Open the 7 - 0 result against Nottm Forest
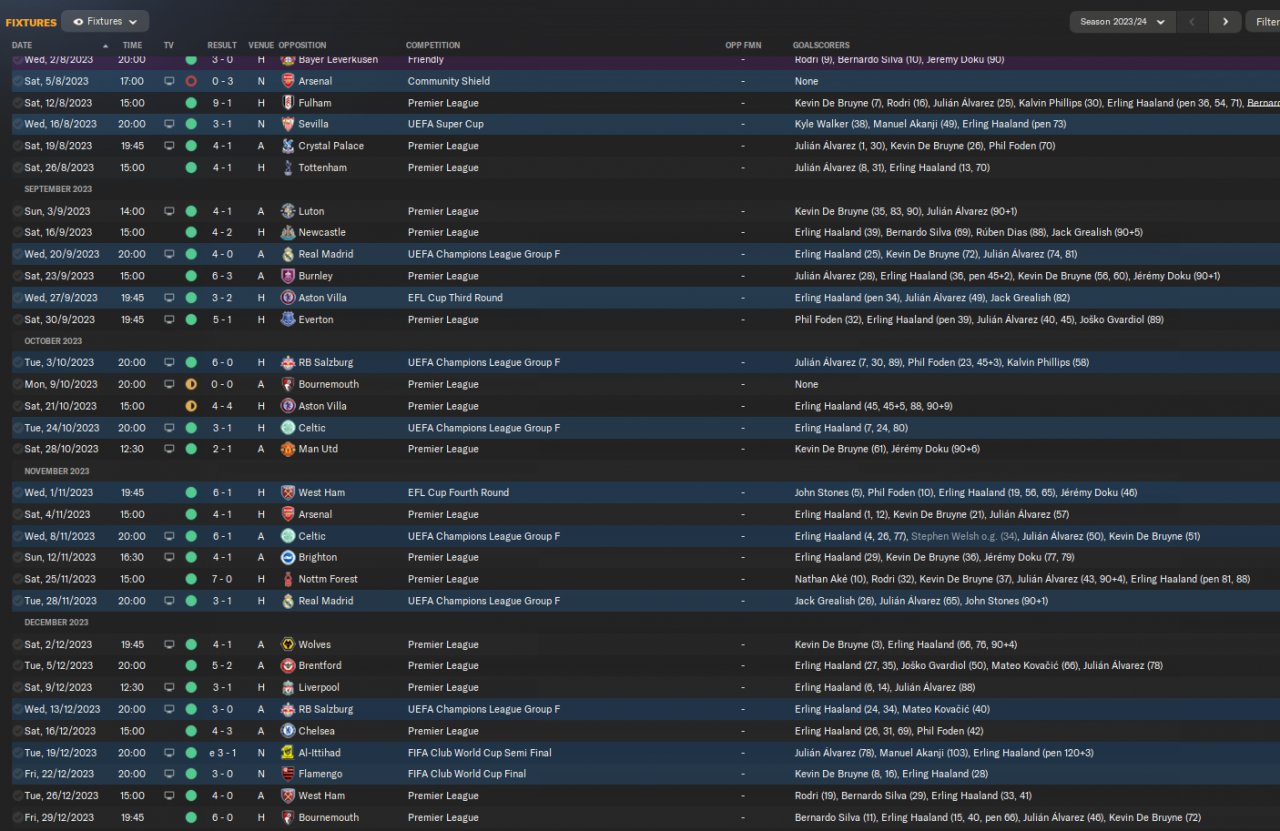The height and width of the screenshot is (831, 1280). point(222,579)
